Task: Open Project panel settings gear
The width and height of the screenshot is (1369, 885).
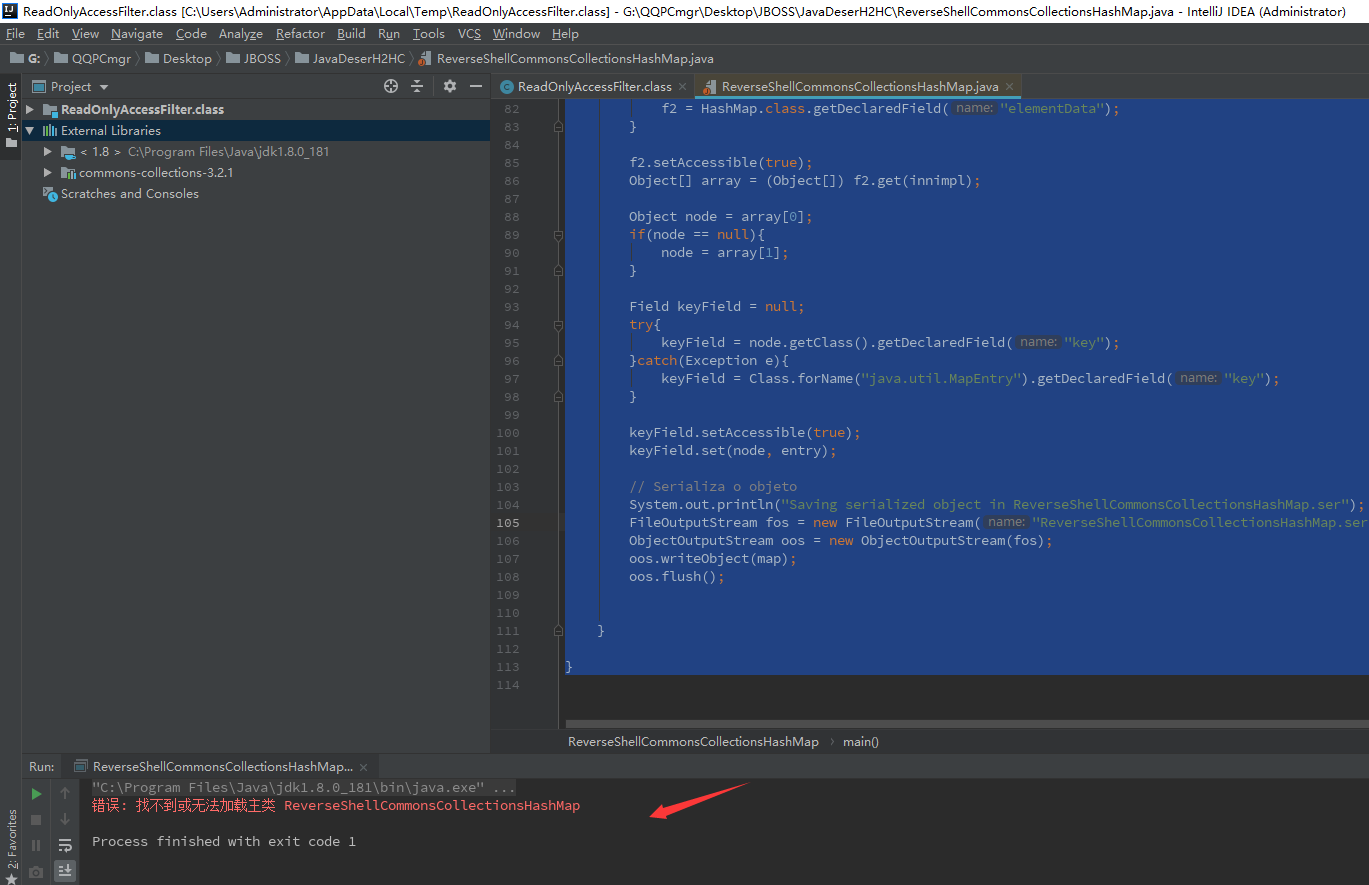Action: click(x=450, y=87)
